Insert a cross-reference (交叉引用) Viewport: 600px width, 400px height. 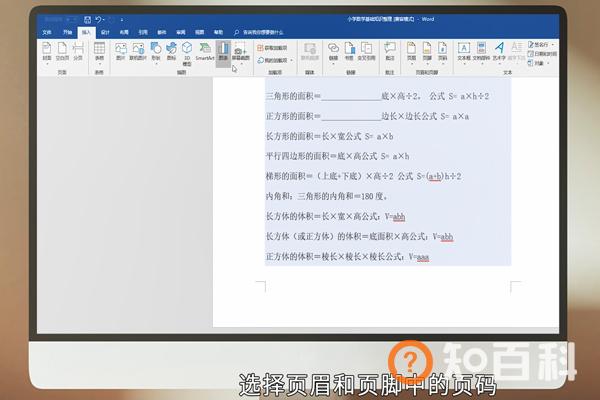tap(366, 52)
